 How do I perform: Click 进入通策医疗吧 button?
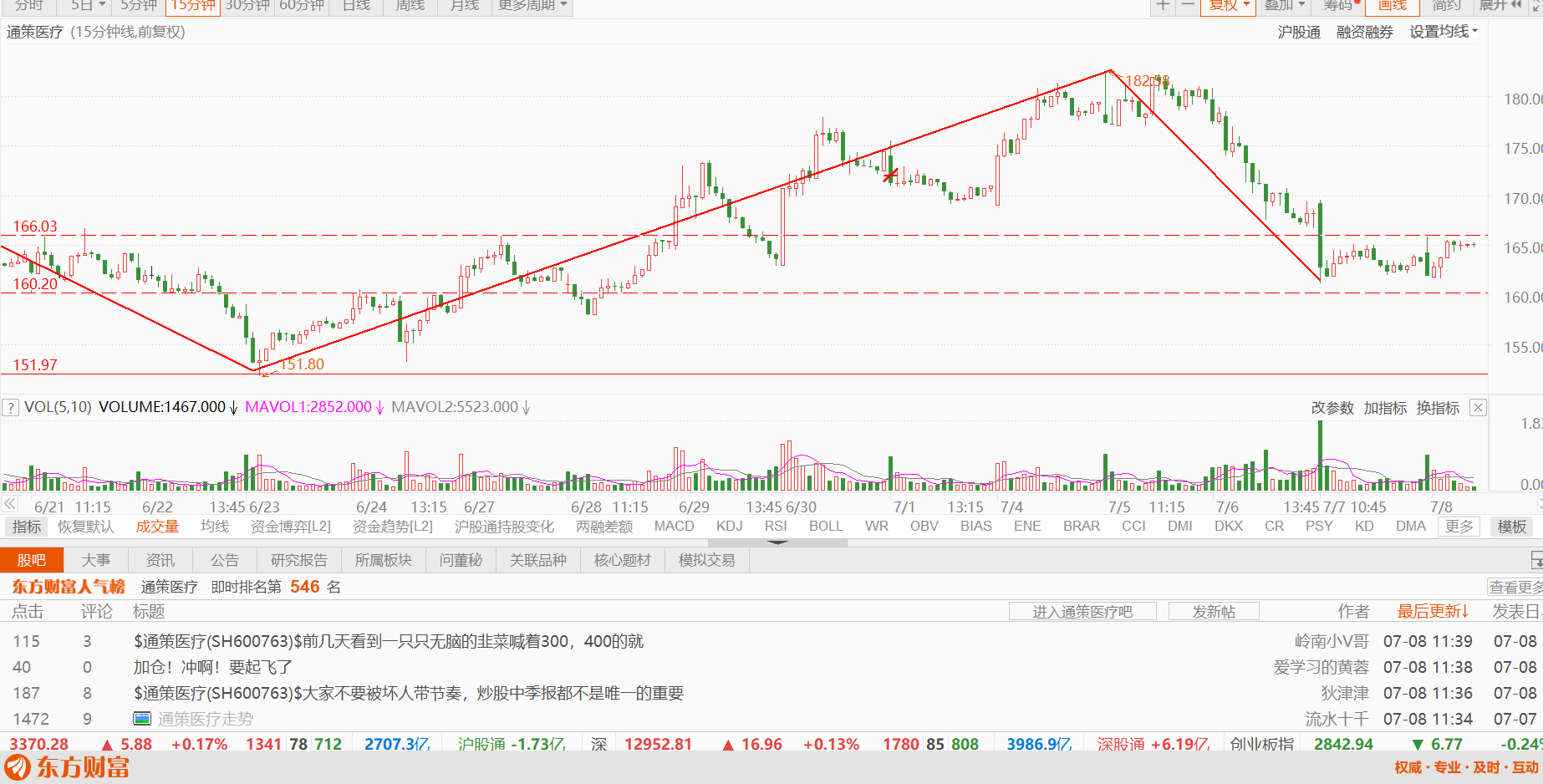point(1082,612)
